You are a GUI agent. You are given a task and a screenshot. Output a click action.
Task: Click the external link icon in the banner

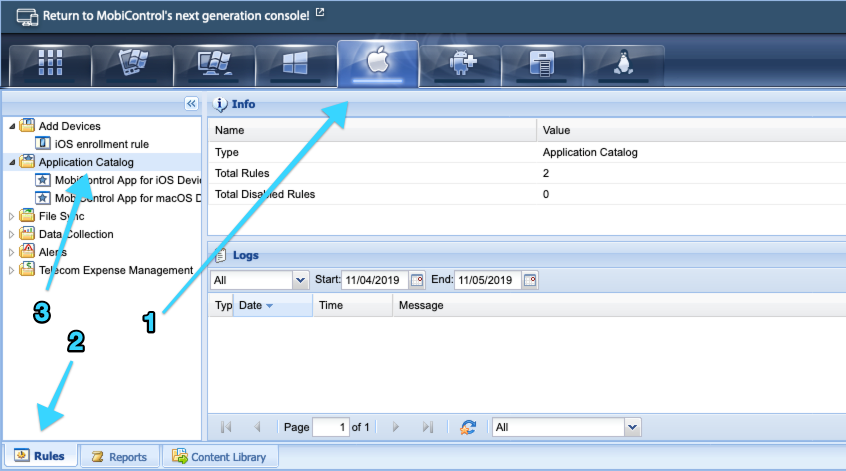[x=320, y=12]
